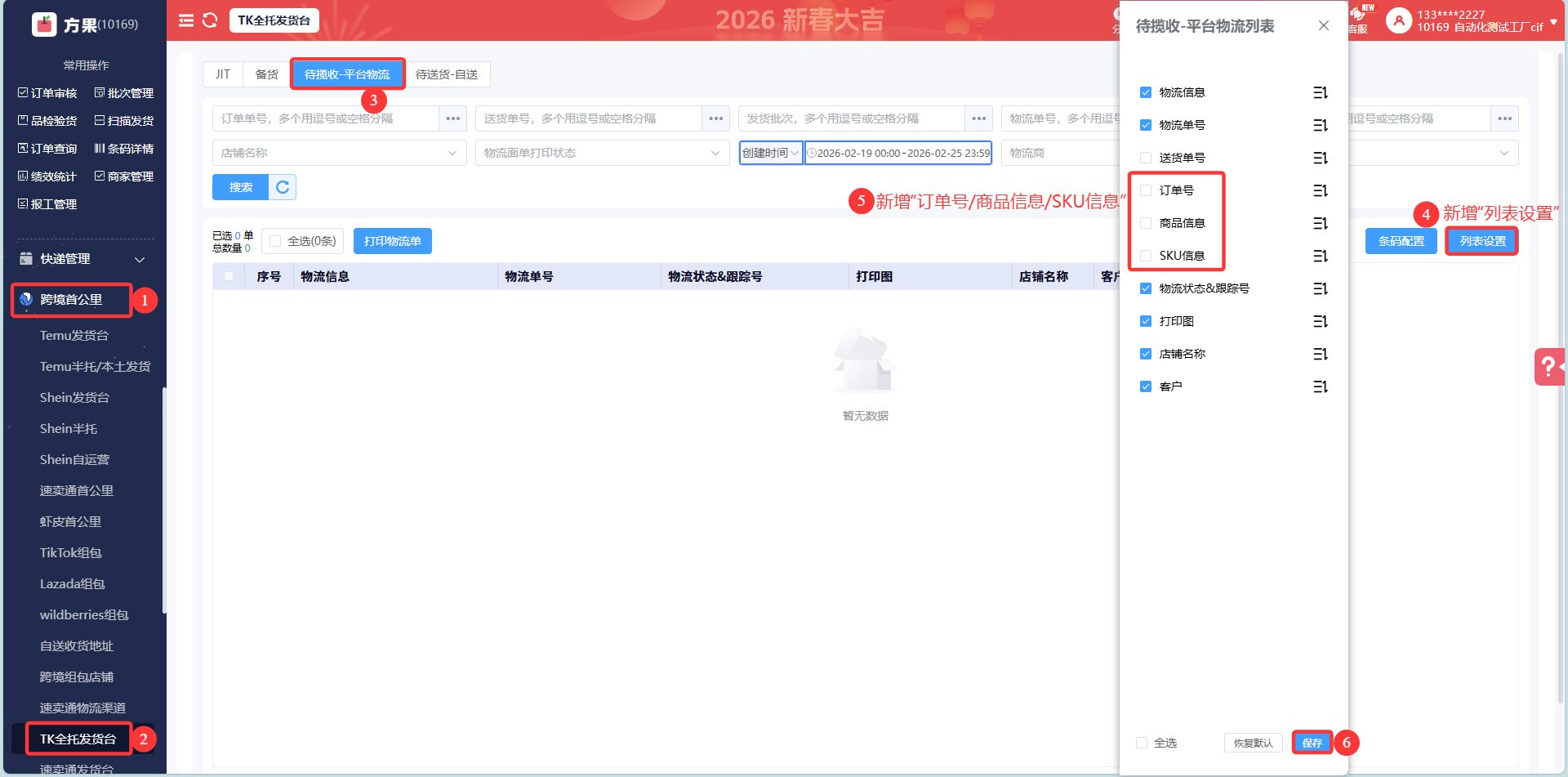
Task: Enable the 订单号 column checkbox
Action: coord(1146,190)
